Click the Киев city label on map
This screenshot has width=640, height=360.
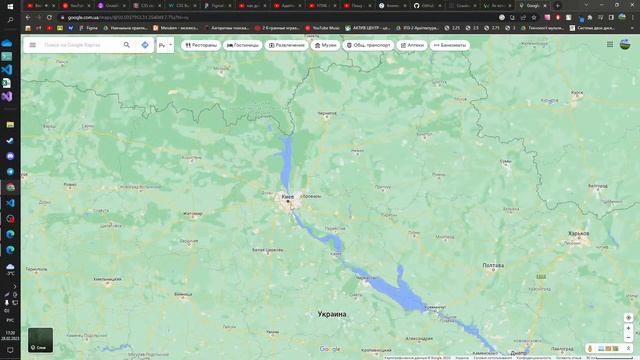click(x=287, y=197)
